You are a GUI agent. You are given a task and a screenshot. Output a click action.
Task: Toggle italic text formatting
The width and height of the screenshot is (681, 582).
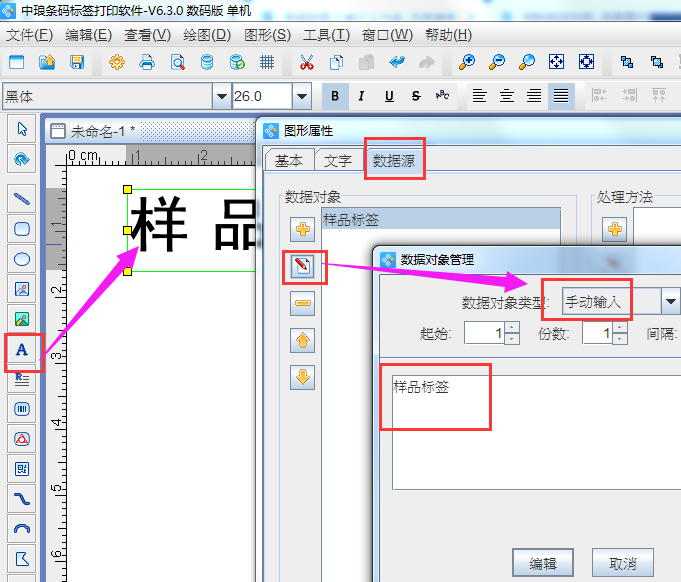[361, 96]
